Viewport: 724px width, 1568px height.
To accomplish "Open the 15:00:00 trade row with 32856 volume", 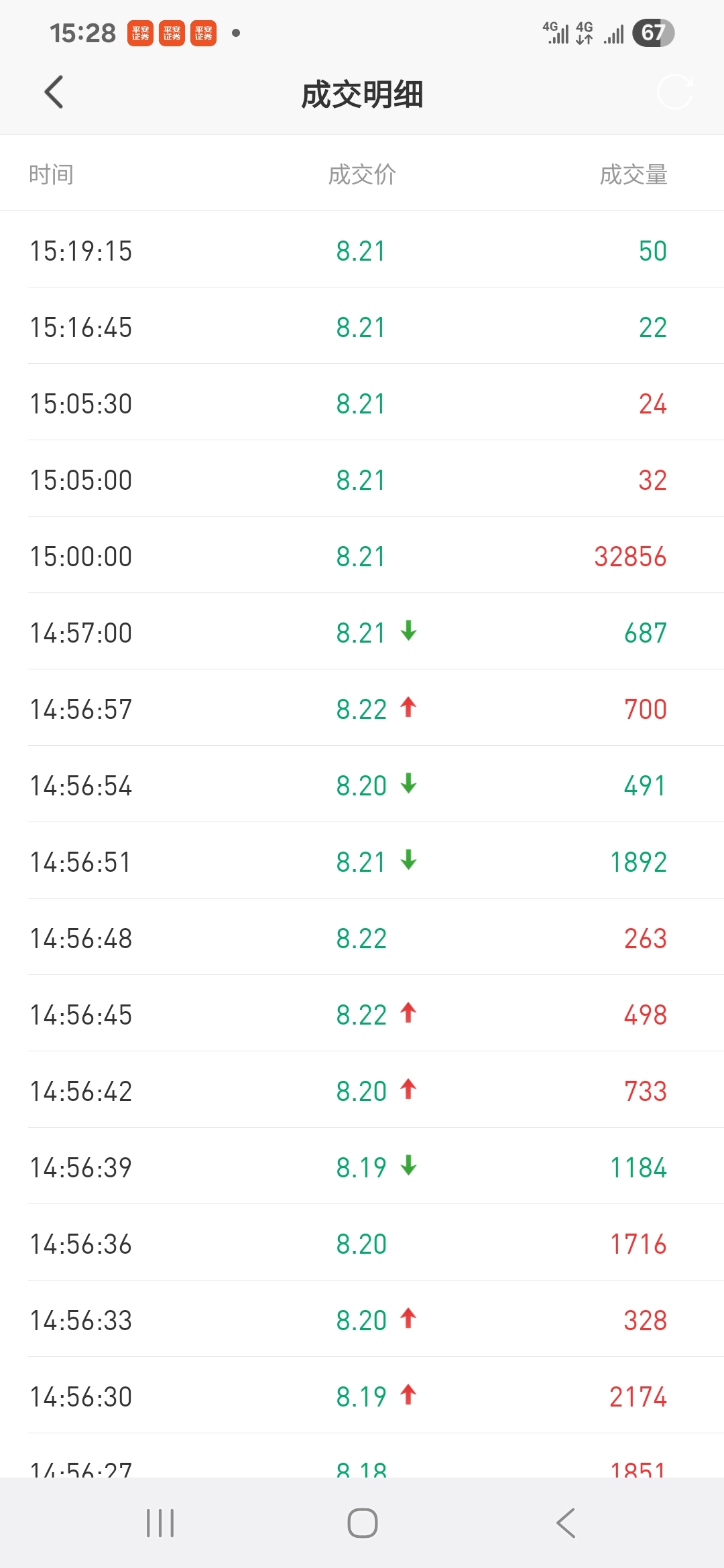I will (x=362, y=555).
